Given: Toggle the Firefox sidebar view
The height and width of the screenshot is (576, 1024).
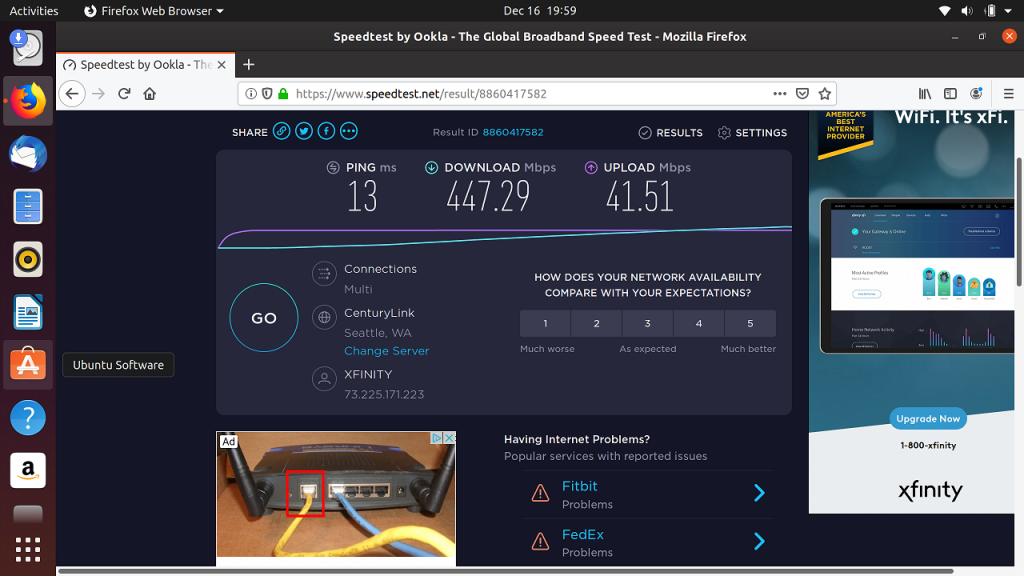Looking at the screenshot, I should [950, 94].
